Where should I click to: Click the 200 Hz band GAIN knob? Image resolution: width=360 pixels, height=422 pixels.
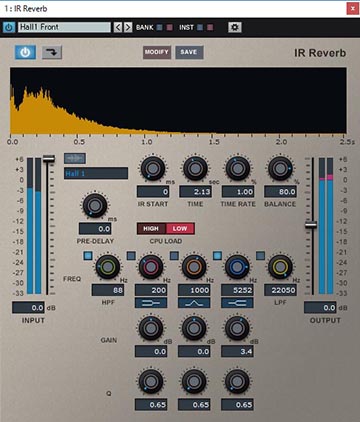click(151, 328)
